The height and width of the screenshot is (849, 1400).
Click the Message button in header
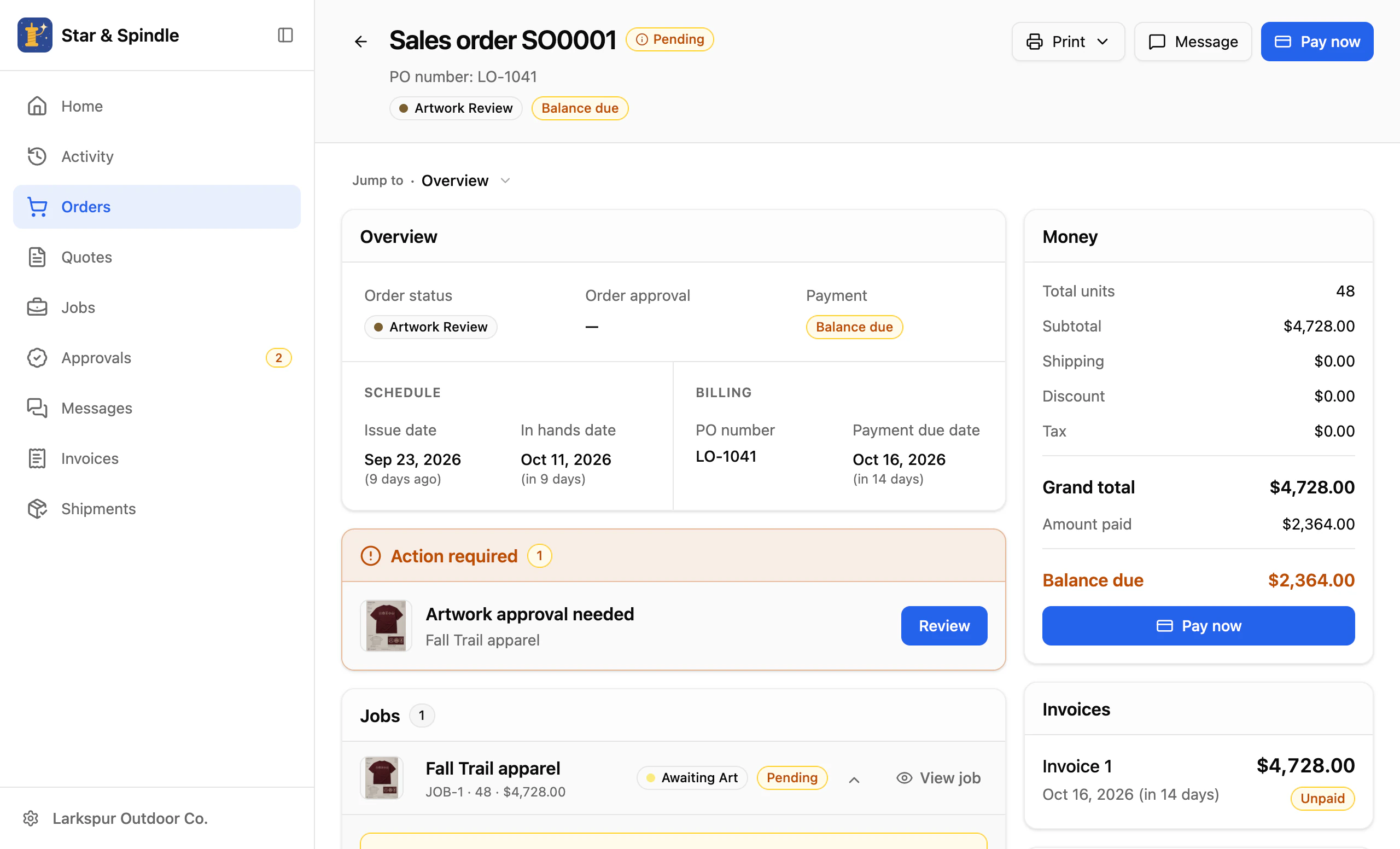tap(1193, 42)
